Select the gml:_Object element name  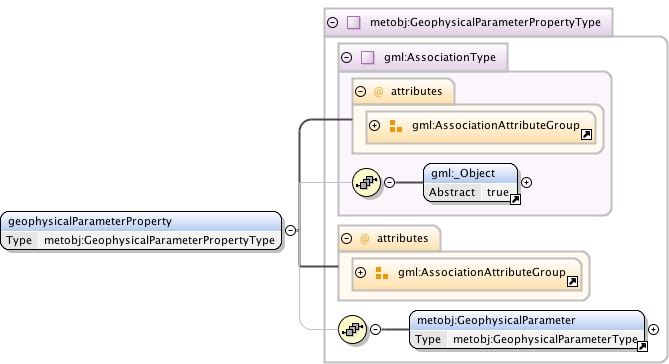pos(463,173)
